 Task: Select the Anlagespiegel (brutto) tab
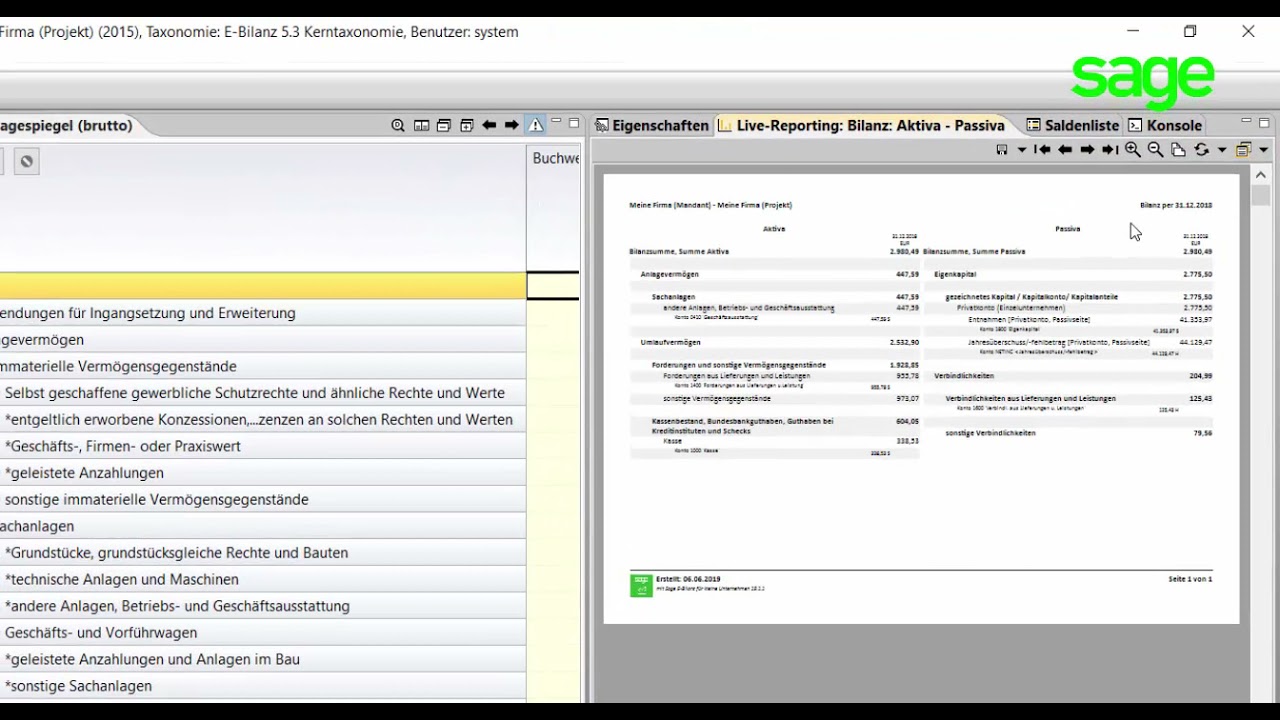(66, 125)
